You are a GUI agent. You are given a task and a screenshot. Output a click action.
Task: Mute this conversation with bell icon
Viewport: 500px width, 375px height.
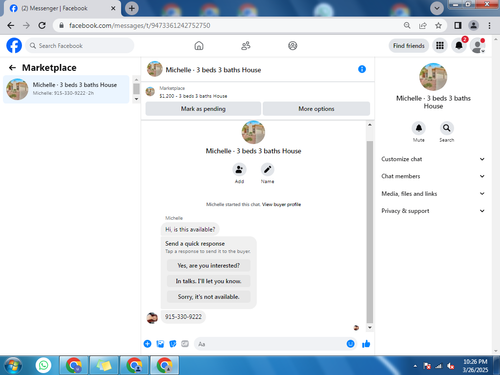tap(419, 128)
